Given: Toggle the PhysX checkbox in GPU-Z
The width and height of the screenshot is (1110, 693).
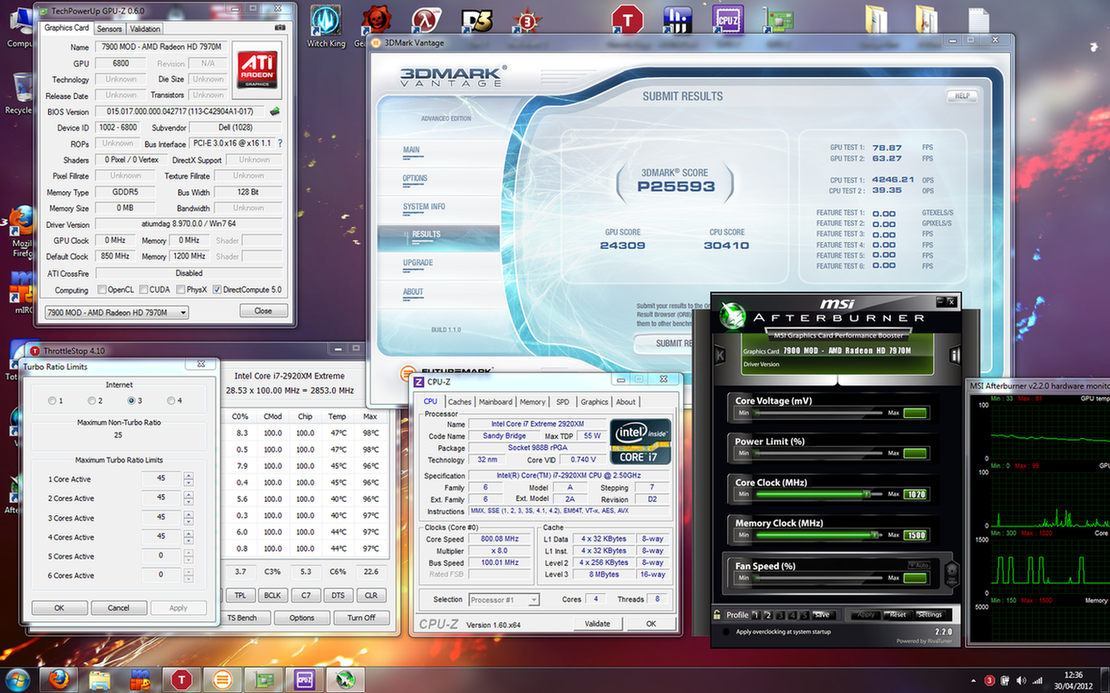Looking at the screenshot, I should pyautogui.click(x=181, y=290).
